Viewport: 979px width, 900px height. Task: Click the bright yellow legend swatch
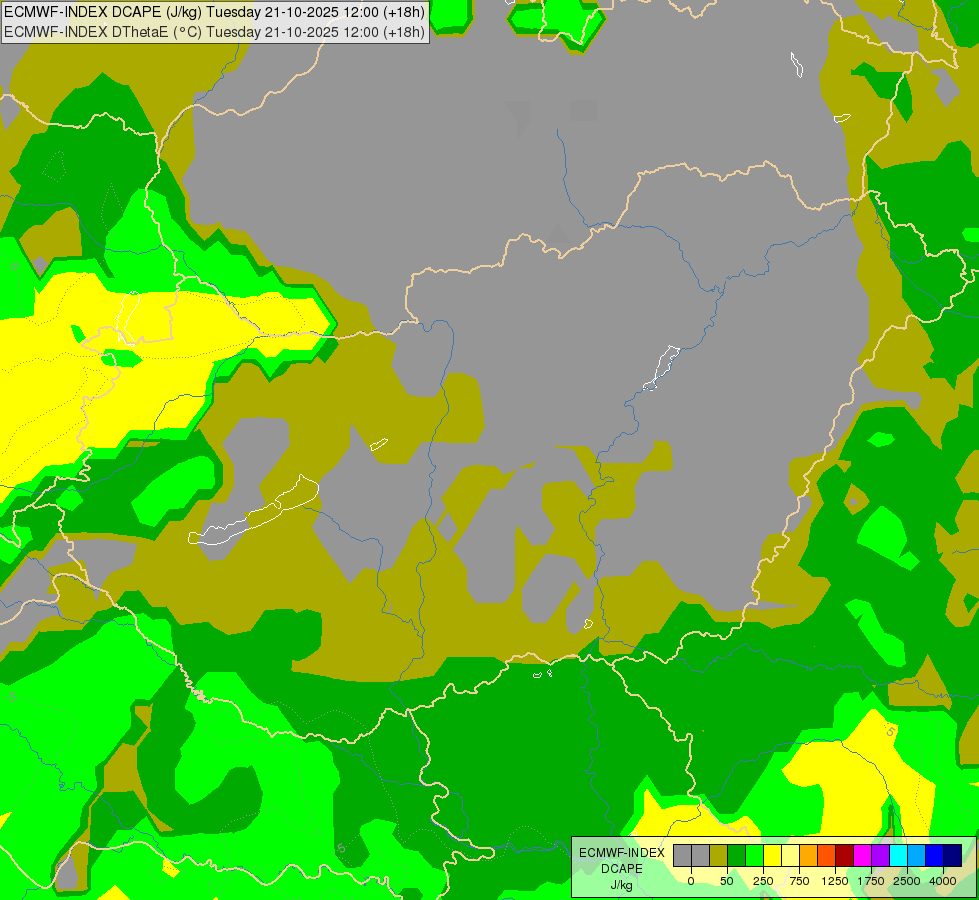point(772,855)
